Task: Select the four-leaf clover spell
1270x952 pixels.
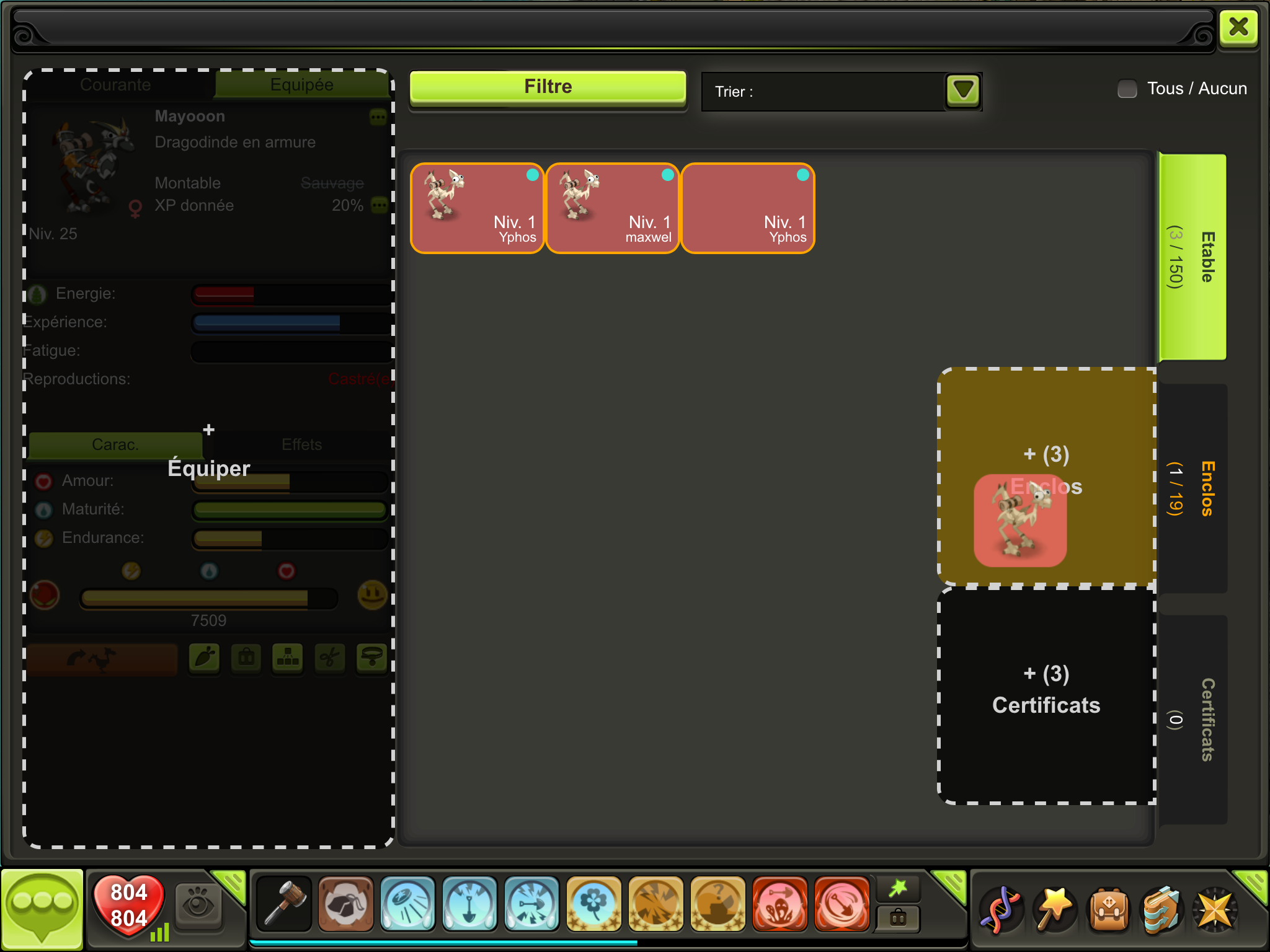Action: pos(593,904)
